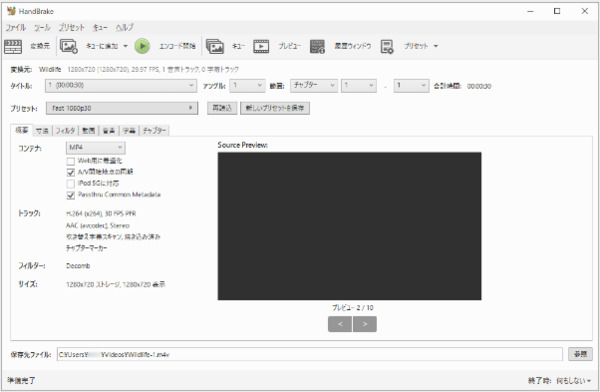The height and width of the screenshot is (392, 600).
Task: Open the Tools menu
Action: [x=42, y=27]
